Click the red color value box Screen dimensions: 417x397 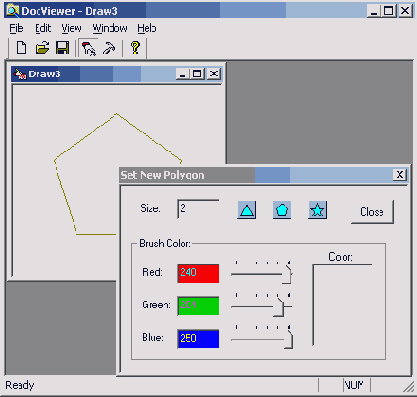tap(198, 273)
